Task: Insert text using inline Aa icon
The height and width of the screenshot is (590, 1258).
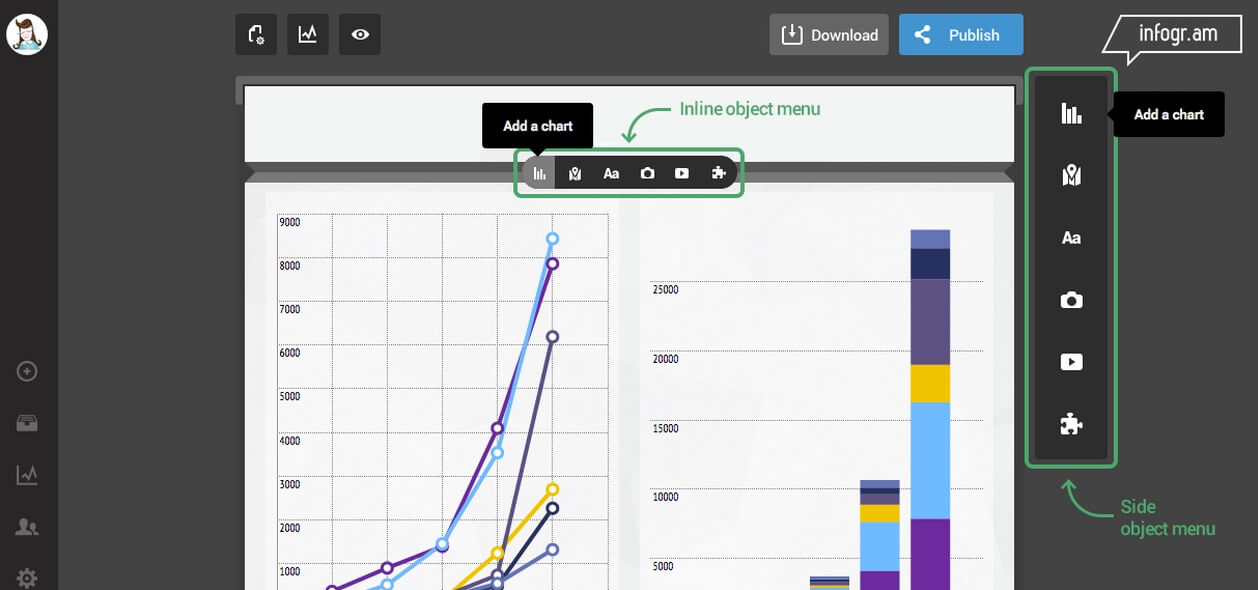Action: 611,173
